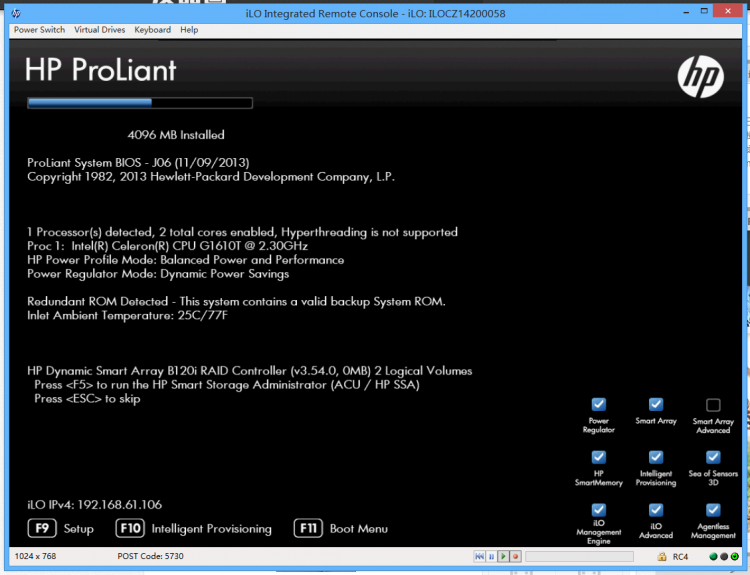The image size is (750, 575).
Task: Click the F10 Intelligent Provisioning key icon
Action: [131, 528]
